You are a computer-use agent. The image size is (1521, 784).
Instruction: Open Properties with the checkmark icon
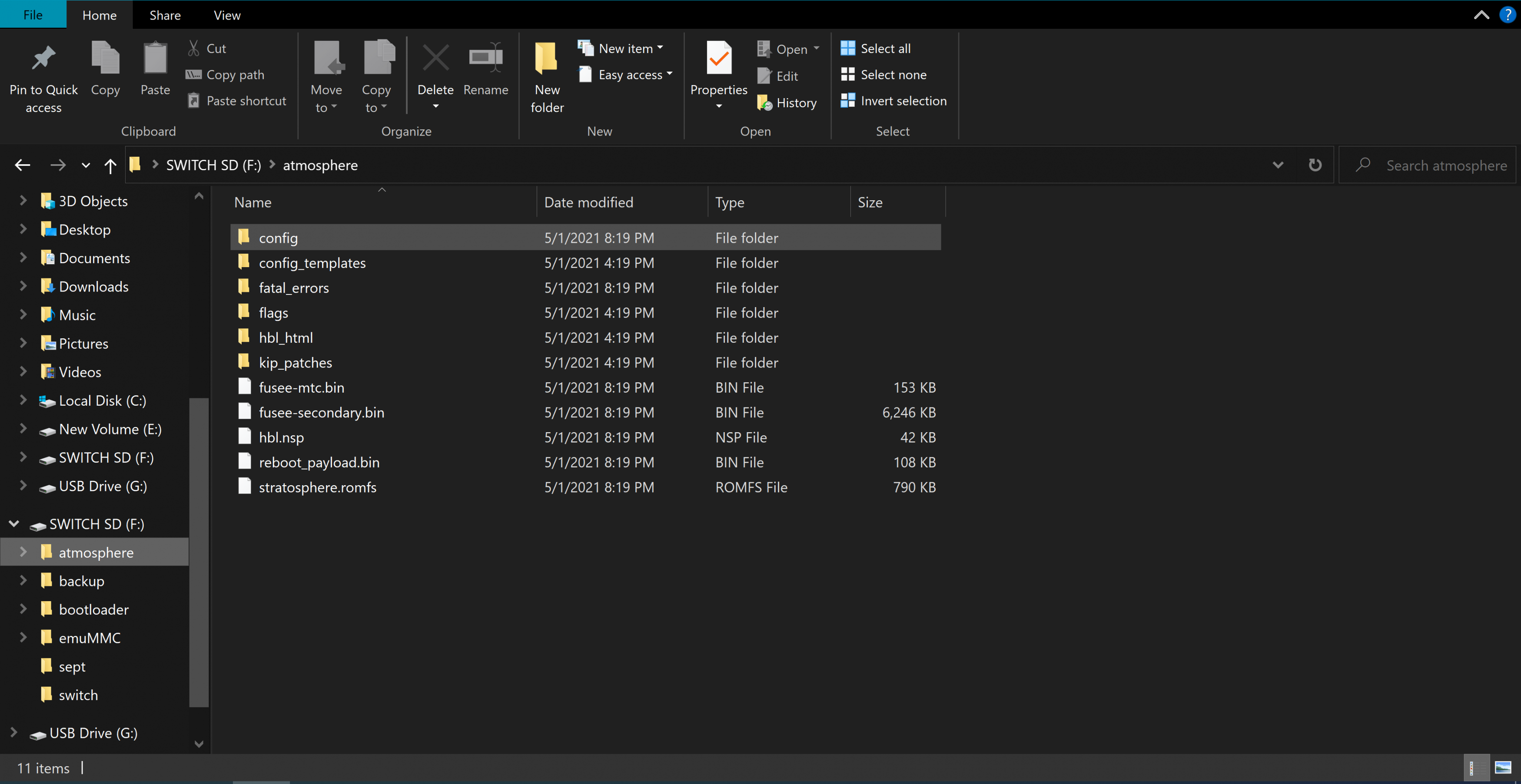(719, 58)
